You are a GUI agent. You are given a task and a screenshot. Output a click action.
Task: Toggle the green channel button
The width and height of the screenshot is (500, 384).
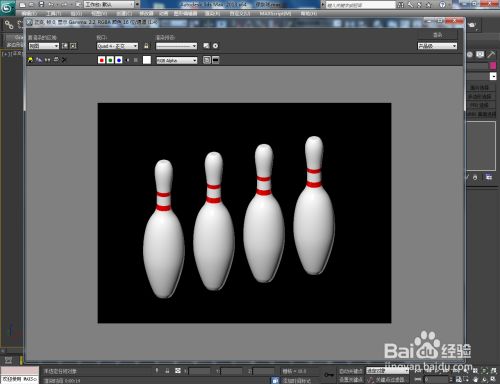(110, 60)
